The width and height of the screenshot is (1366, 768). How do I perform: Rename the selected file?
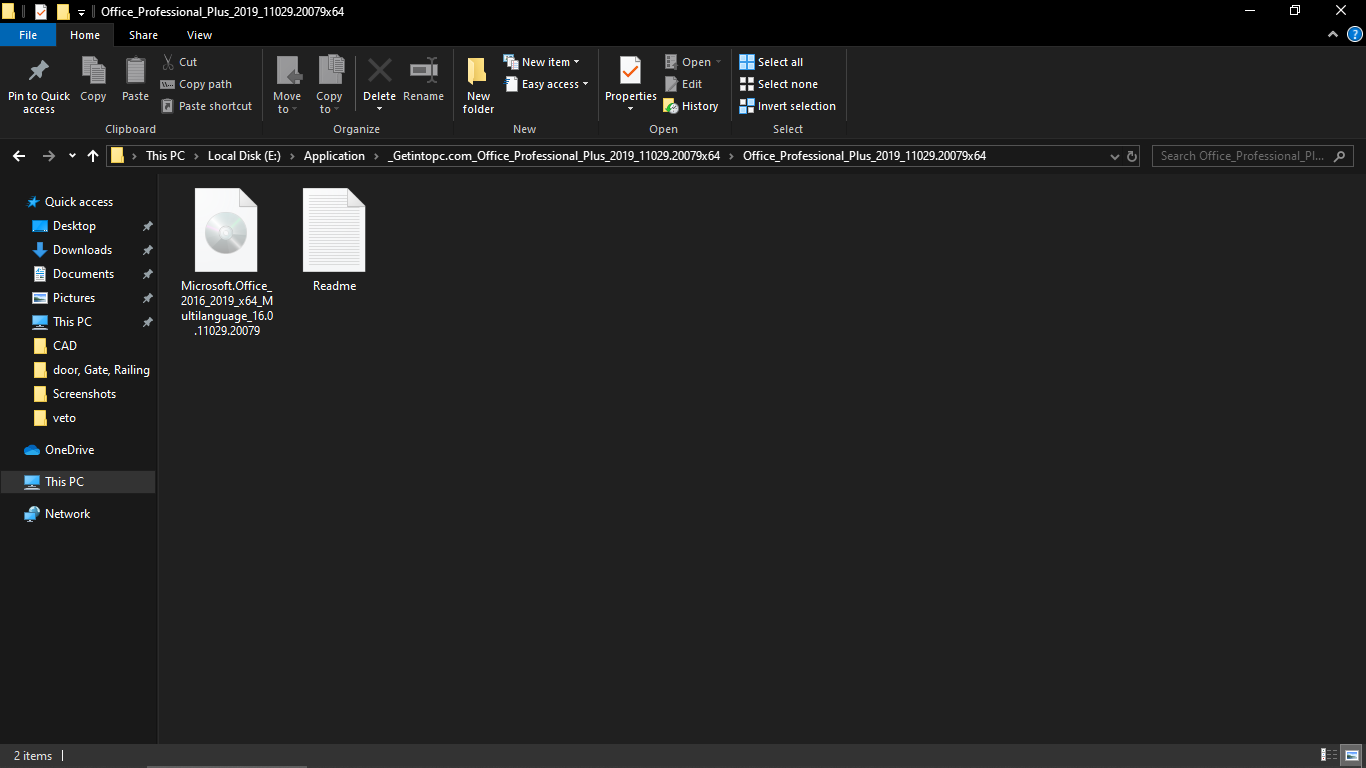click(x=423, y=80)
